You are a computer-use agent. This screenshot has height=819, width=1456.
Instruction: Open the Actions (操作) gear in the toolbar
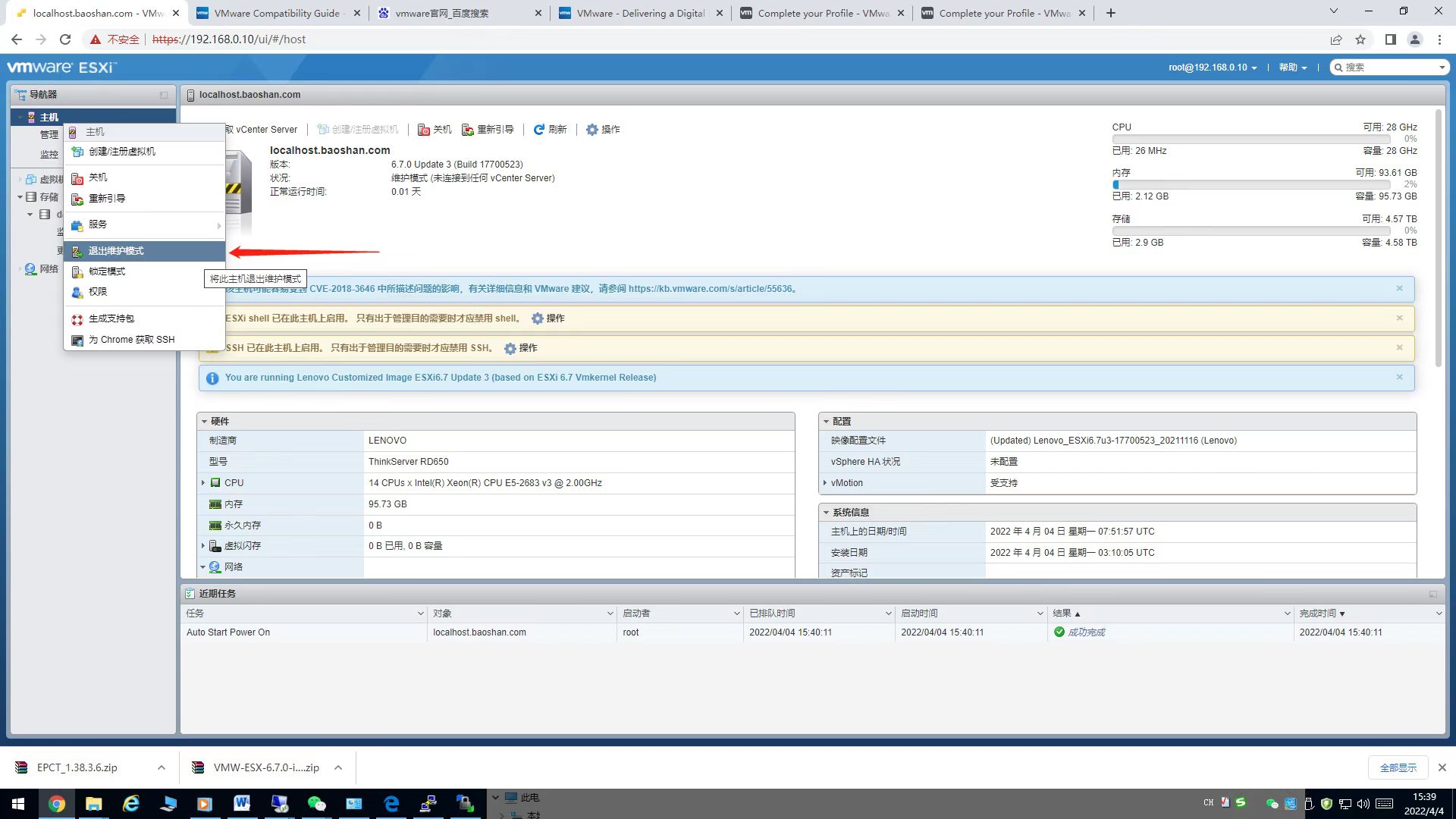click(592, 130)
